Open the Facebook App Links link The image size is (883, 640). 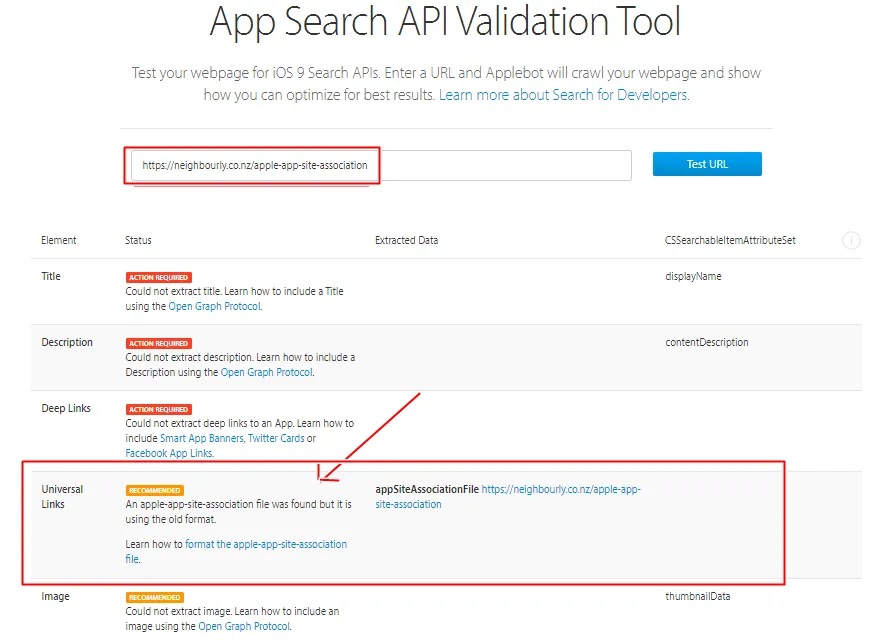169,454
